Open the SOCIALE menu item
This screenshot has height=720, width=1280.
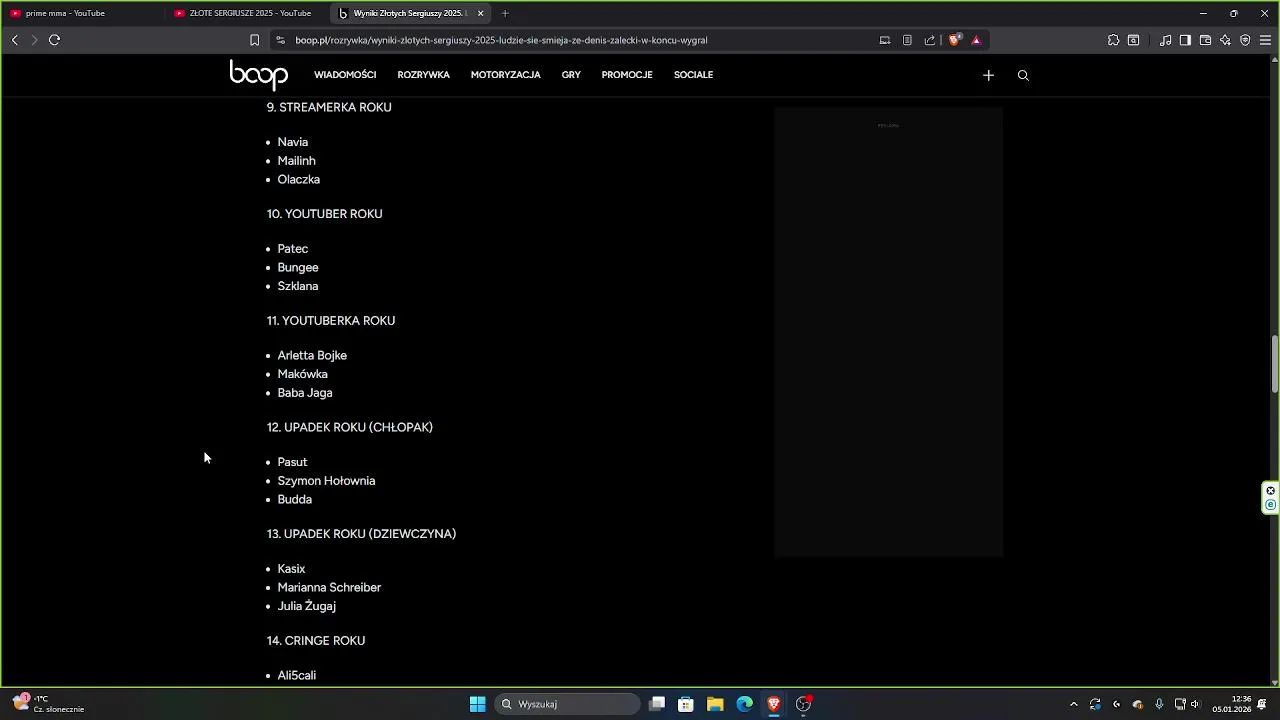pos(693,75)
